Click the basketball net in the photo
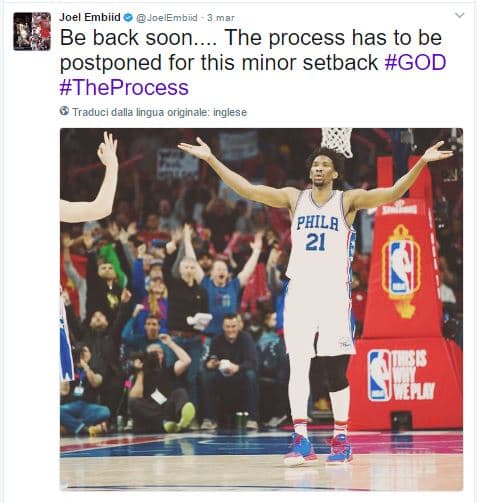Image resolution: width=477 pixels, height=503 pixels. click(337, 142)
